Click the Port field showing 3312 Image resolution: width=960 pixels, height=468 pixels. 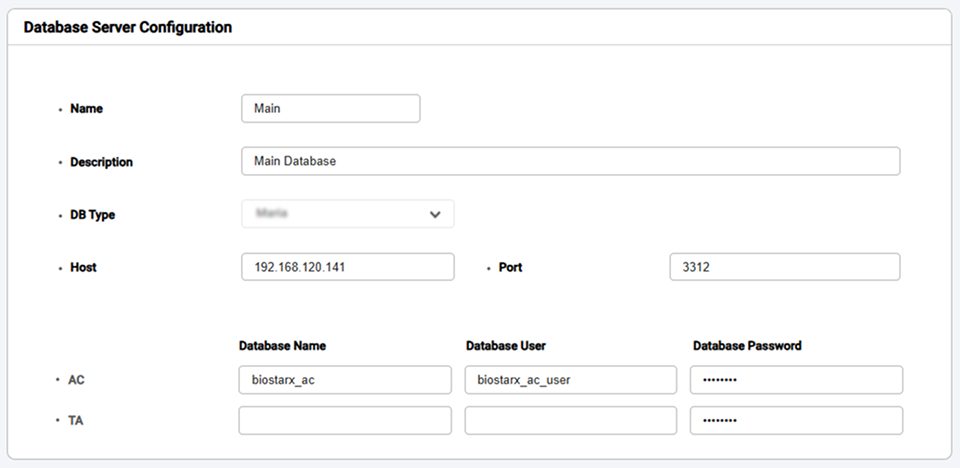point(784,267)
